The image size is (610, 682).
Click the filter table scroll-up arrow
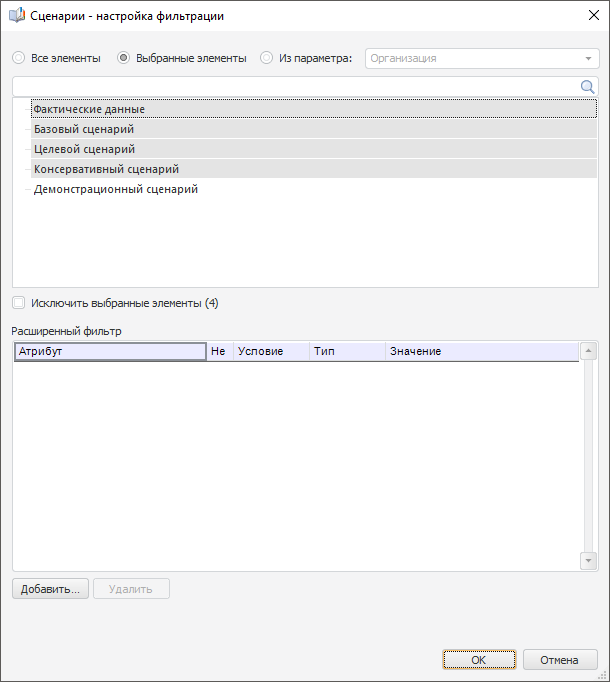(x=588, y=351)
